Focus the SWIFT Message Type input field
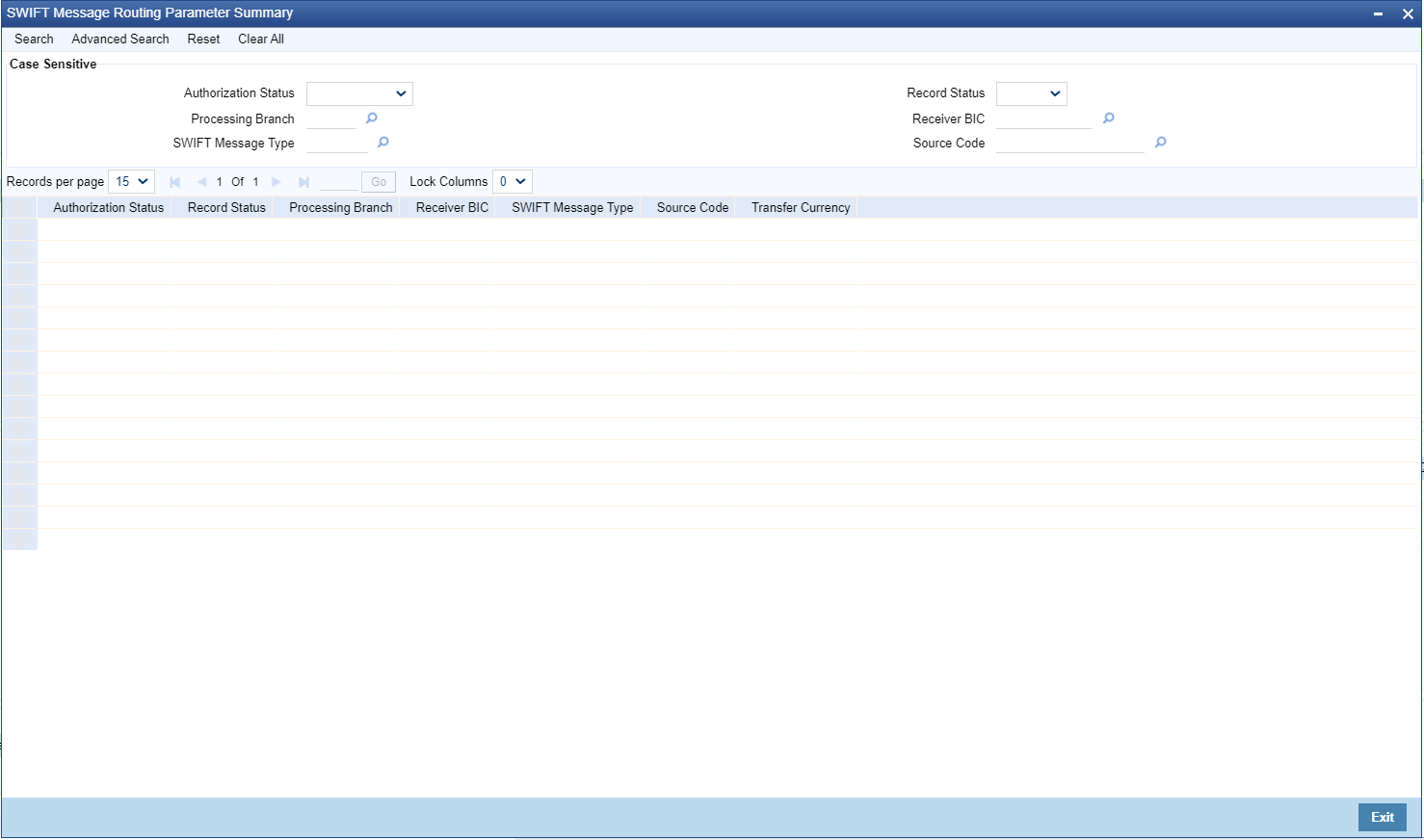Image resolution: width=1424 pixels, height=840 pixels. tap(337, 143)
